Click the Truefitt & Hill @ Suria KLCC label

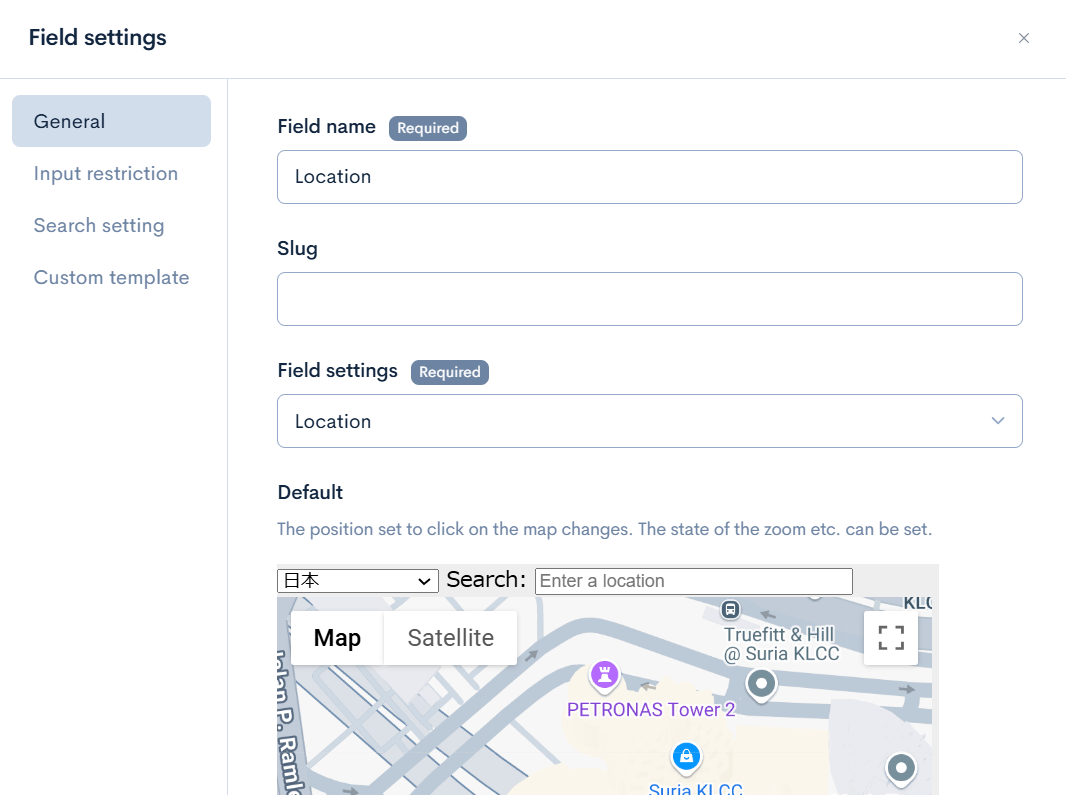[781, 645]
